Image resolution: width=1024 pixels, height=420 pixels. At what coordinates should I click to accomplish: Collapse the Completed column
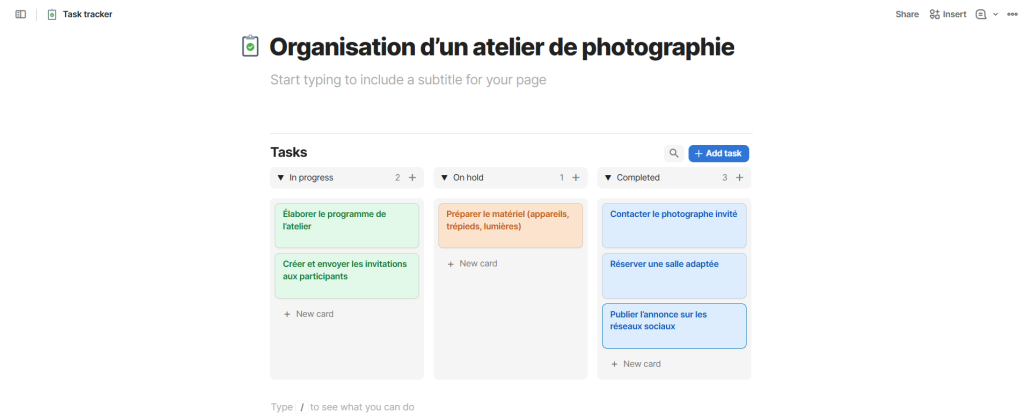(x=608, y=178)
